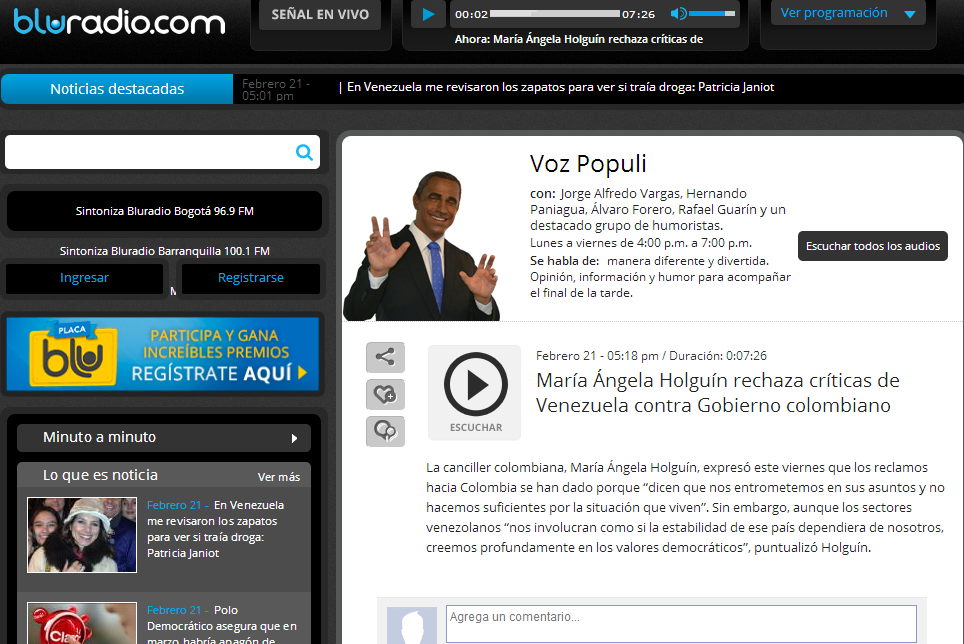The width and height of the screenshot is (964, 644).
Task: Click the magnifier search icon
Action: coord(304,152)
